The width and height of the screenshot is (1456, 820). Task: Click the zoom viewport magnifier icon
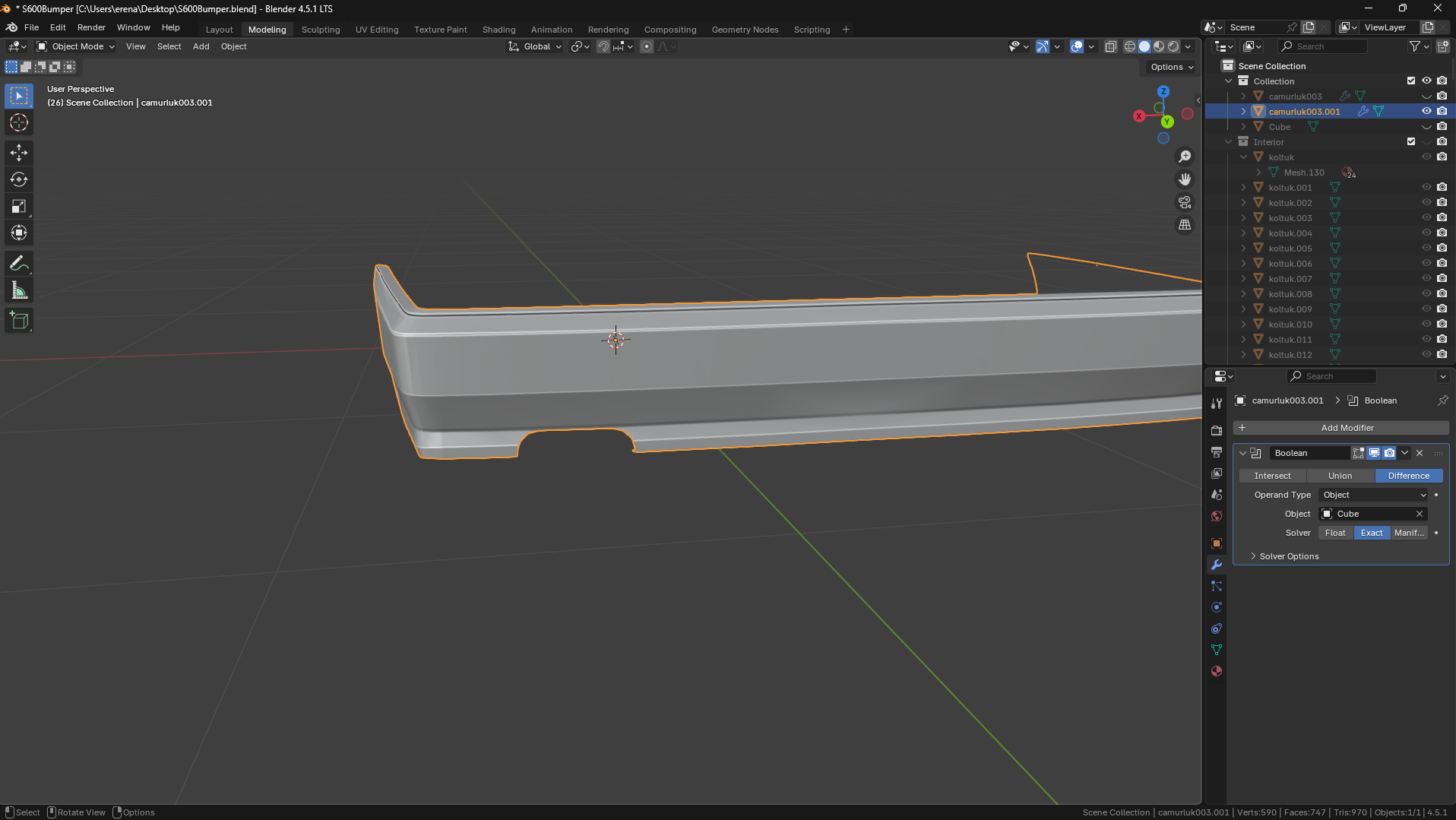coord(1185,157)
